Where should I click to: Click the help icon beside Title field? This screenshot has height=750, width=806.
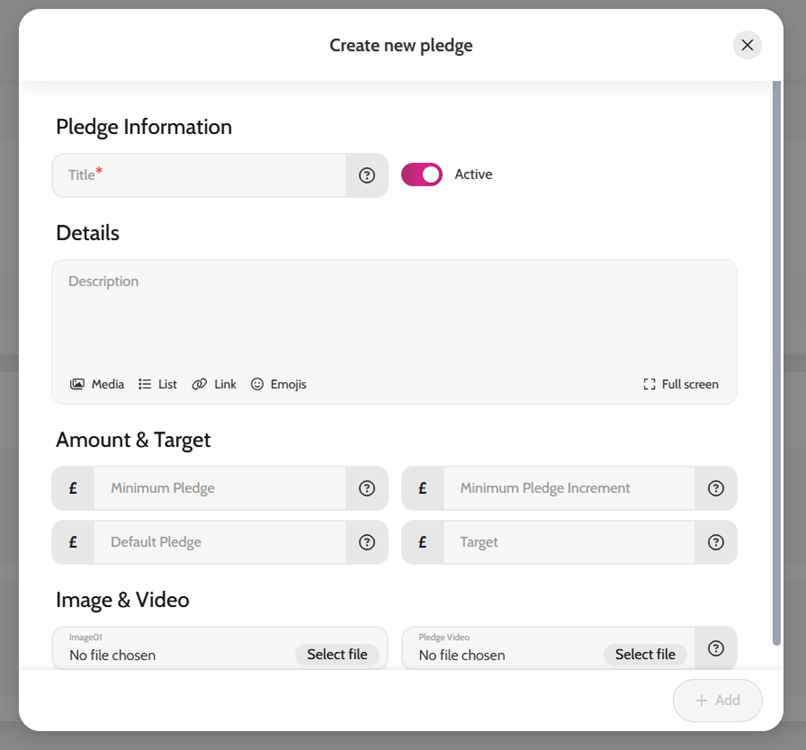pos(367,175)
